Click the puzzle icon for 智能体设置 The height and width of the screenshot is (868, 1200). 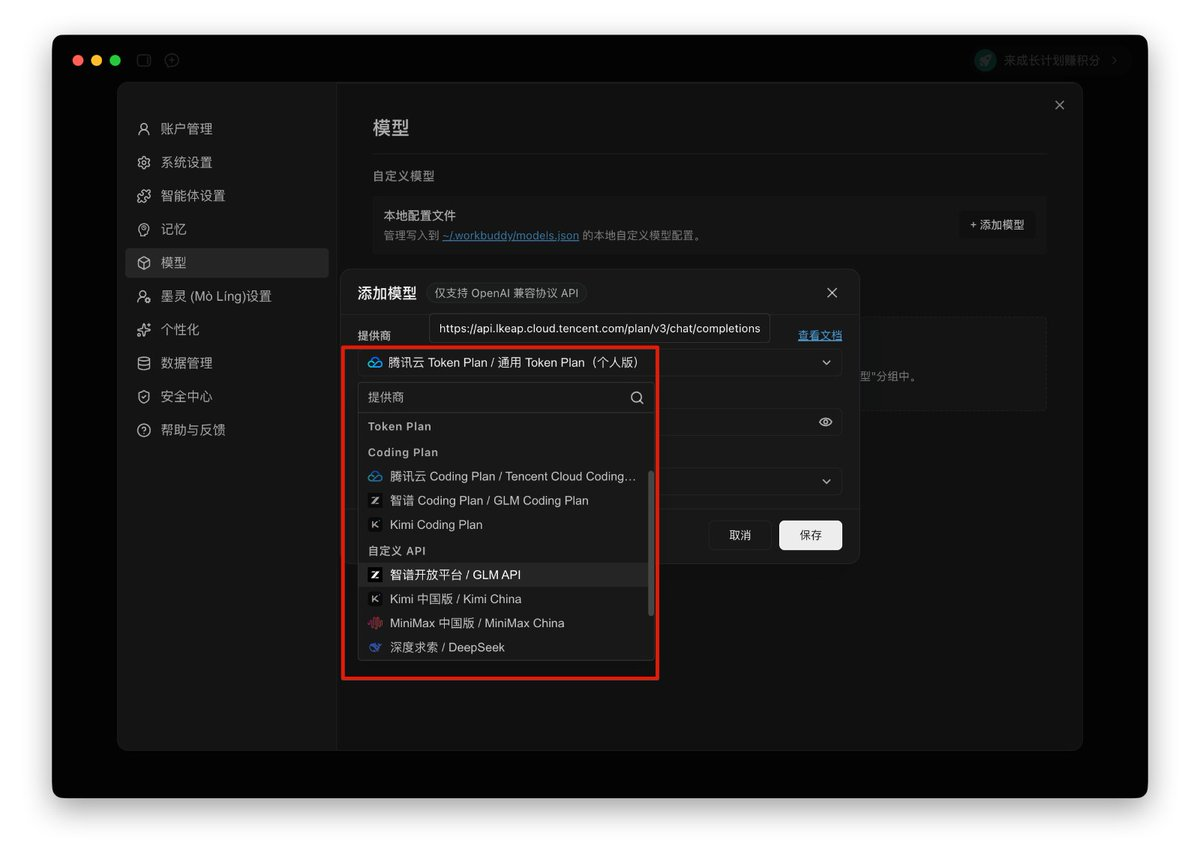[144, 196]
